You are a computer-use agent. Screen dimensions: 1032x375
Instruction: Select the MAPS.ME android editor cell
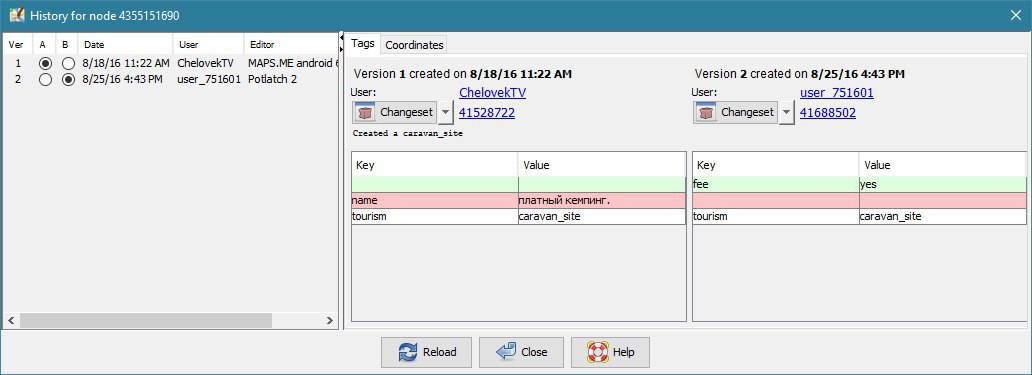click(290, 64)
